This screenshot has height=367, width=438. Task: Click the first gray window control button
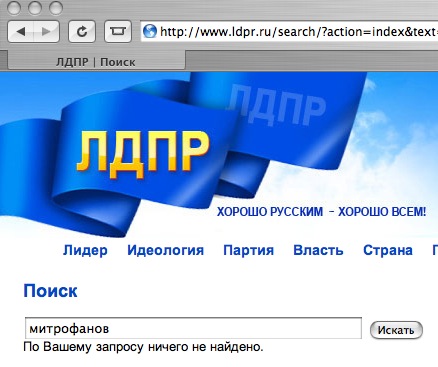click(x=14, y=8)
